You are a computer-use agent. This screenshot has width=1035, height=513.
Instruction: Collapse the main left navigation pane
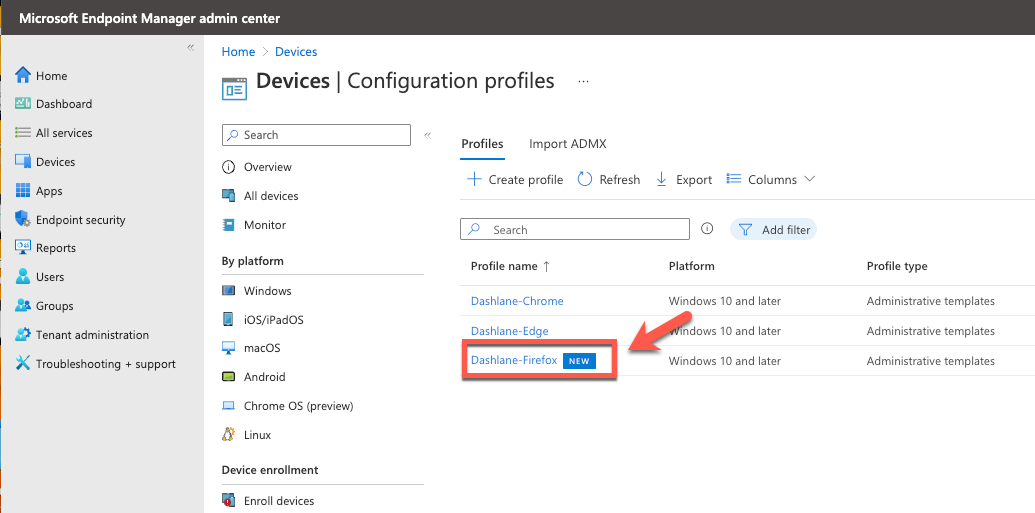pyautogui.click(x=191, y=48)
